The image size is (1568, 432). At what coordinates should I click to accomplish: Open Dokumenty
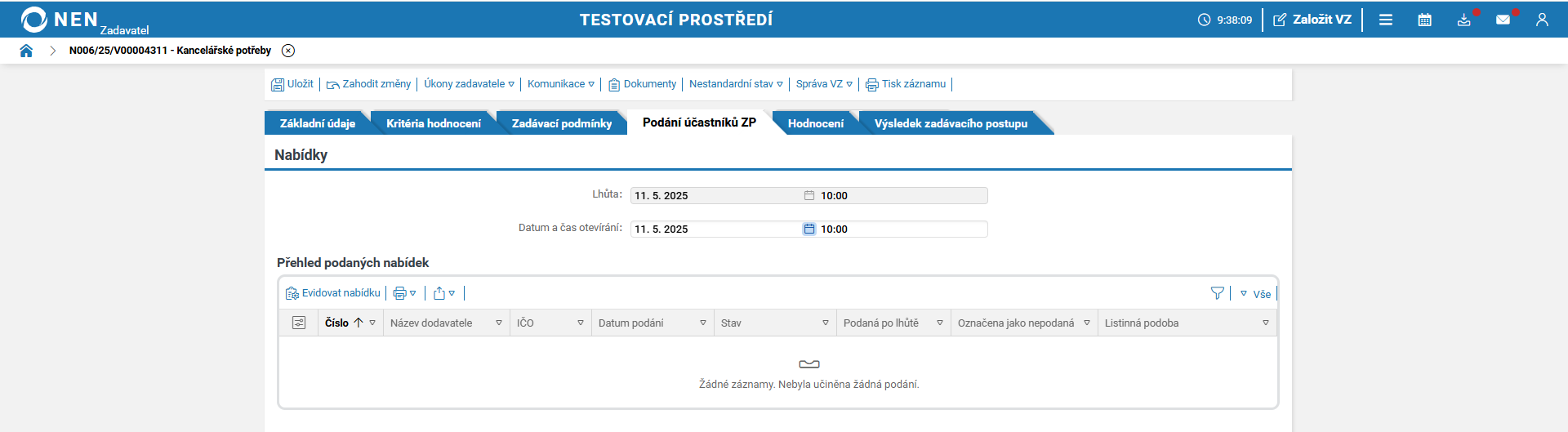click(x=642, y=84)
